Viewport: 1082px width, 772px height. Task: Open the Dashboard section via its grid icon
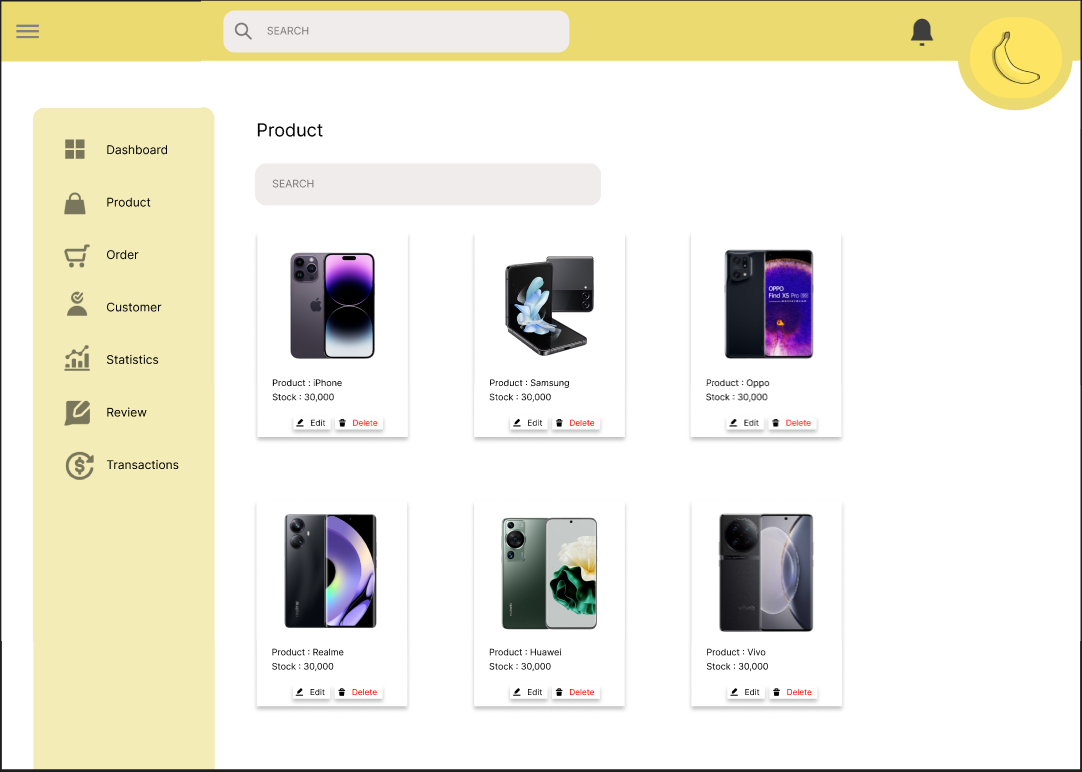[74, 149]
